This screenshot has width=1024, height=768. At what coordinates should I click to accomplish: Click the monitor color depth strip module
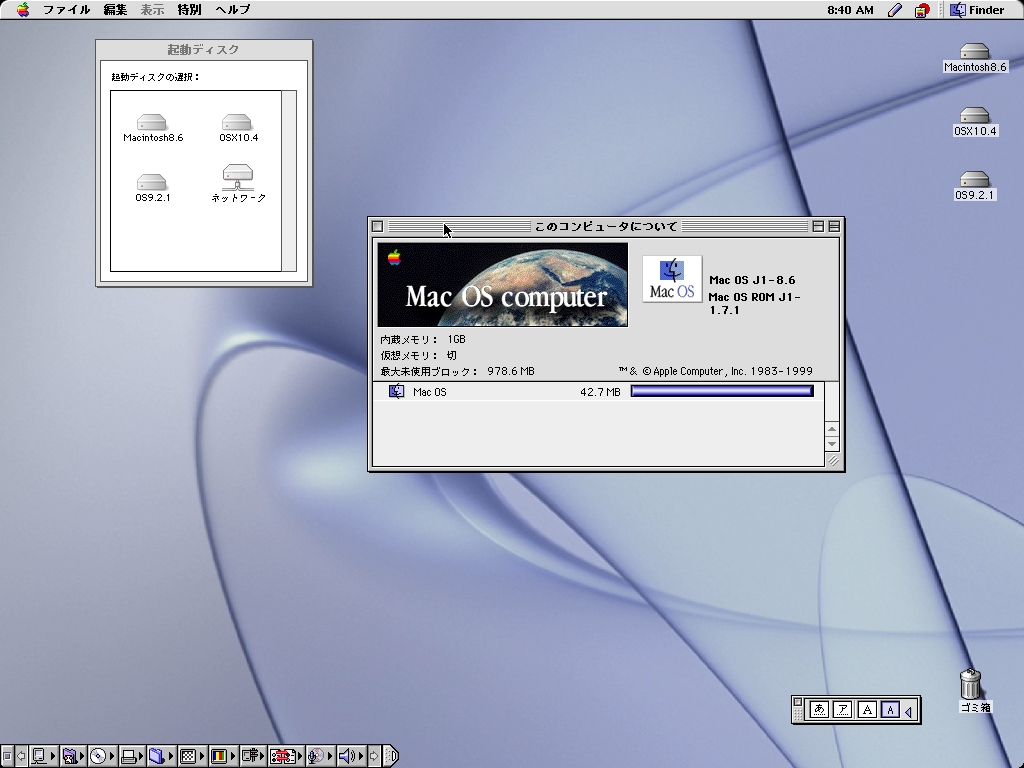pos(219,756)
